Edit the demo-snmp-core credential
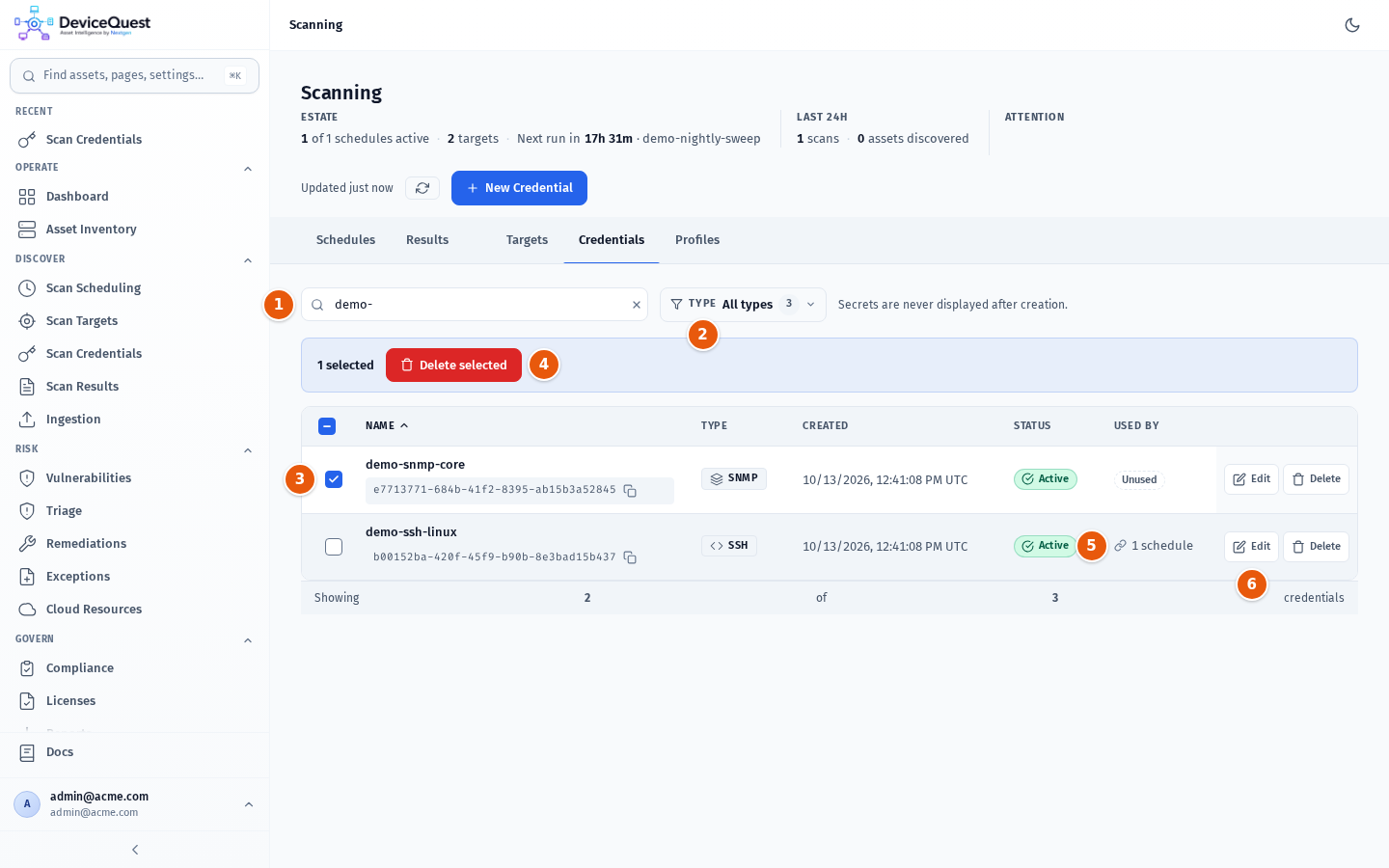 pyautogui.click(x=1251, y=479)
